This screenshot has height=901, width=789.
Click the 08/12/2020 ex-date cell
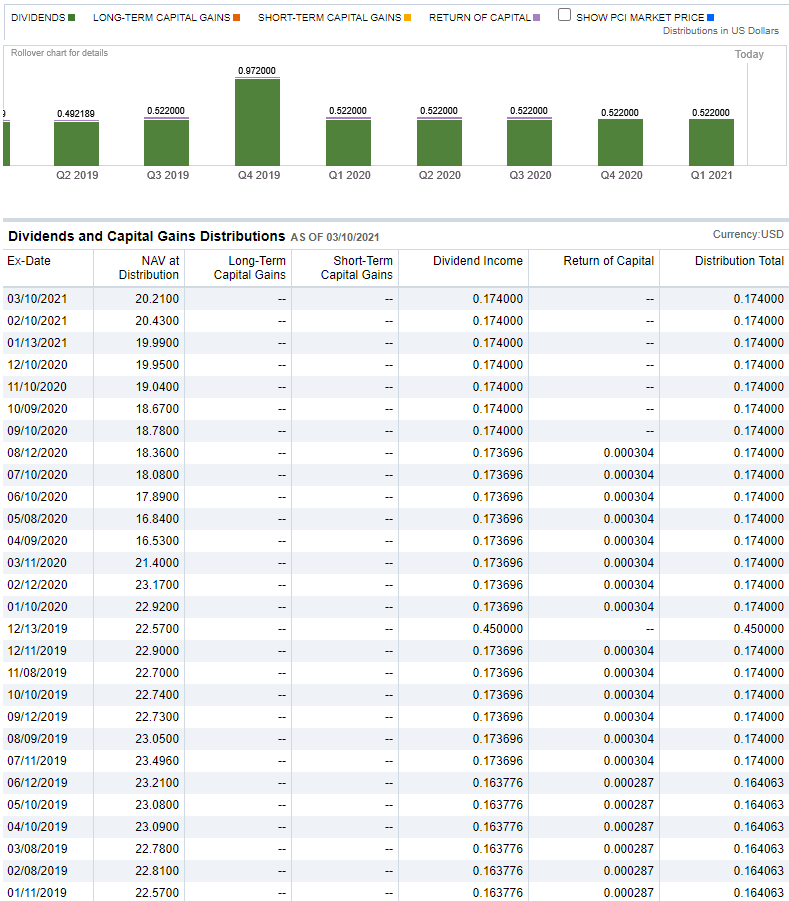coord(37,453)
